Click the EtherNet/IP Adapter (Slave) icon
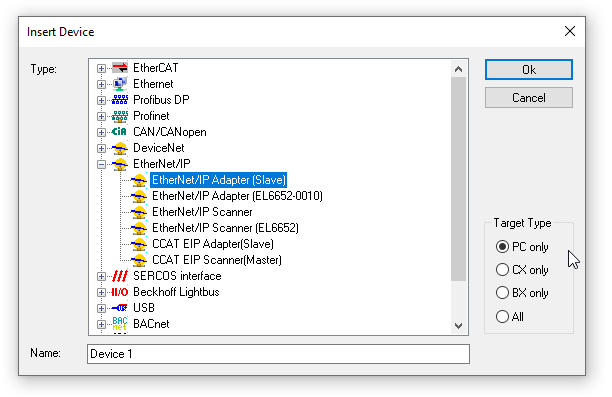The height and width of the screenshot is (397, 612). click(139, 180)
